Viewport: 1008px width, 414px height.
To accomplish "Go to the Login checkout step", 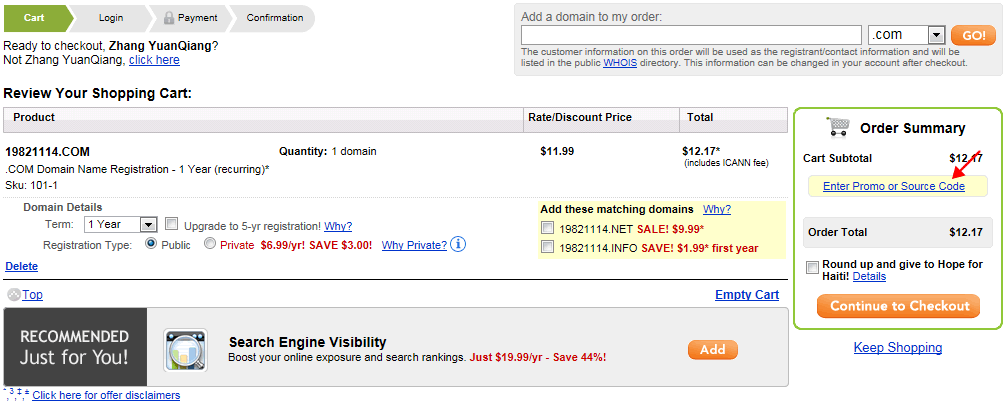I will coord(111,18).
